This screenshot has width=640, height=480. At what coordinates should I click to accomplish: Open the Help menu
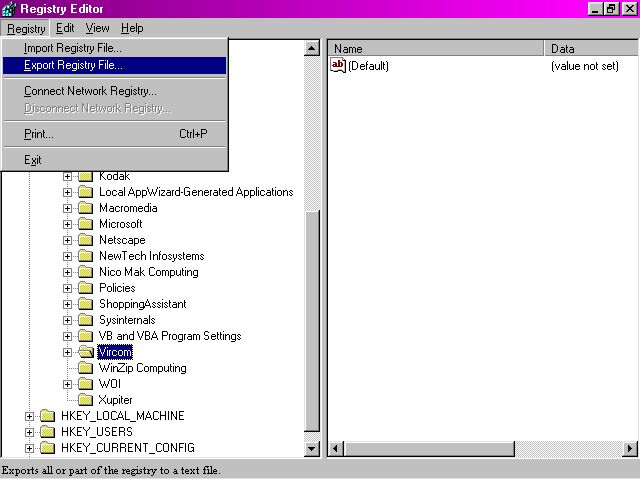click(132, 28)
